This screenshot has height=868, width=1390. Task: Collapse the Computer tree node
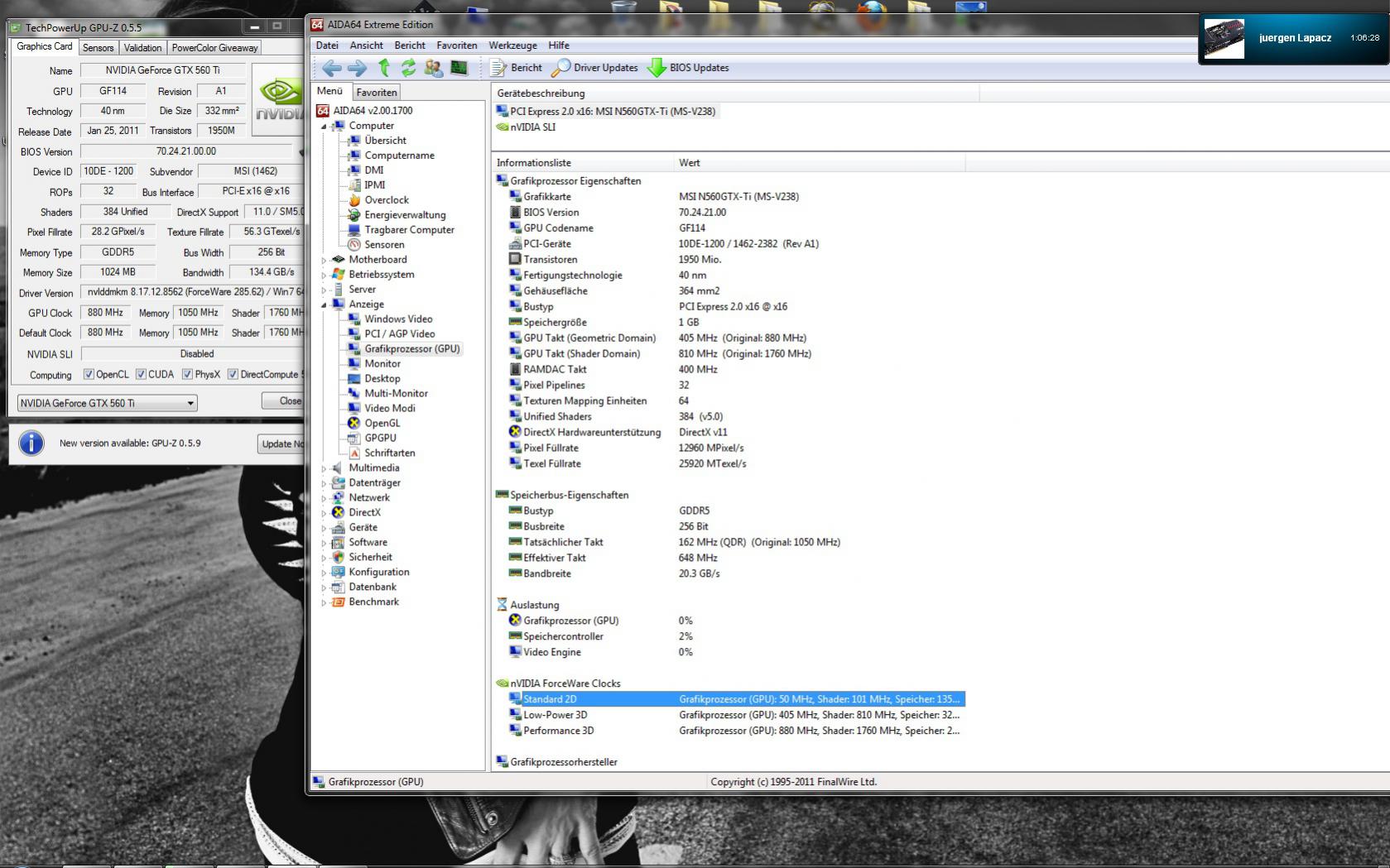tap(324, 127)
